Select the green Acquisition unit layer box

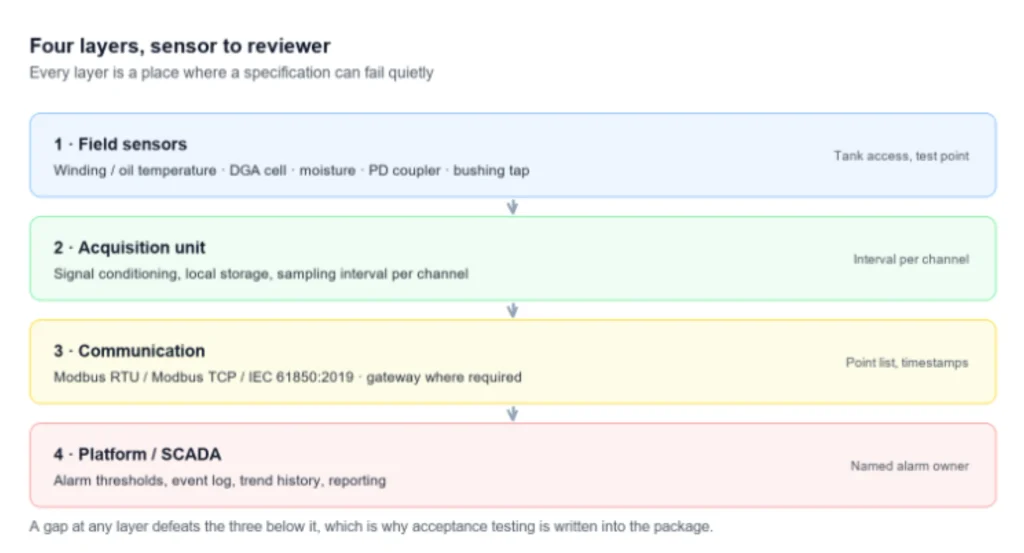513,259
